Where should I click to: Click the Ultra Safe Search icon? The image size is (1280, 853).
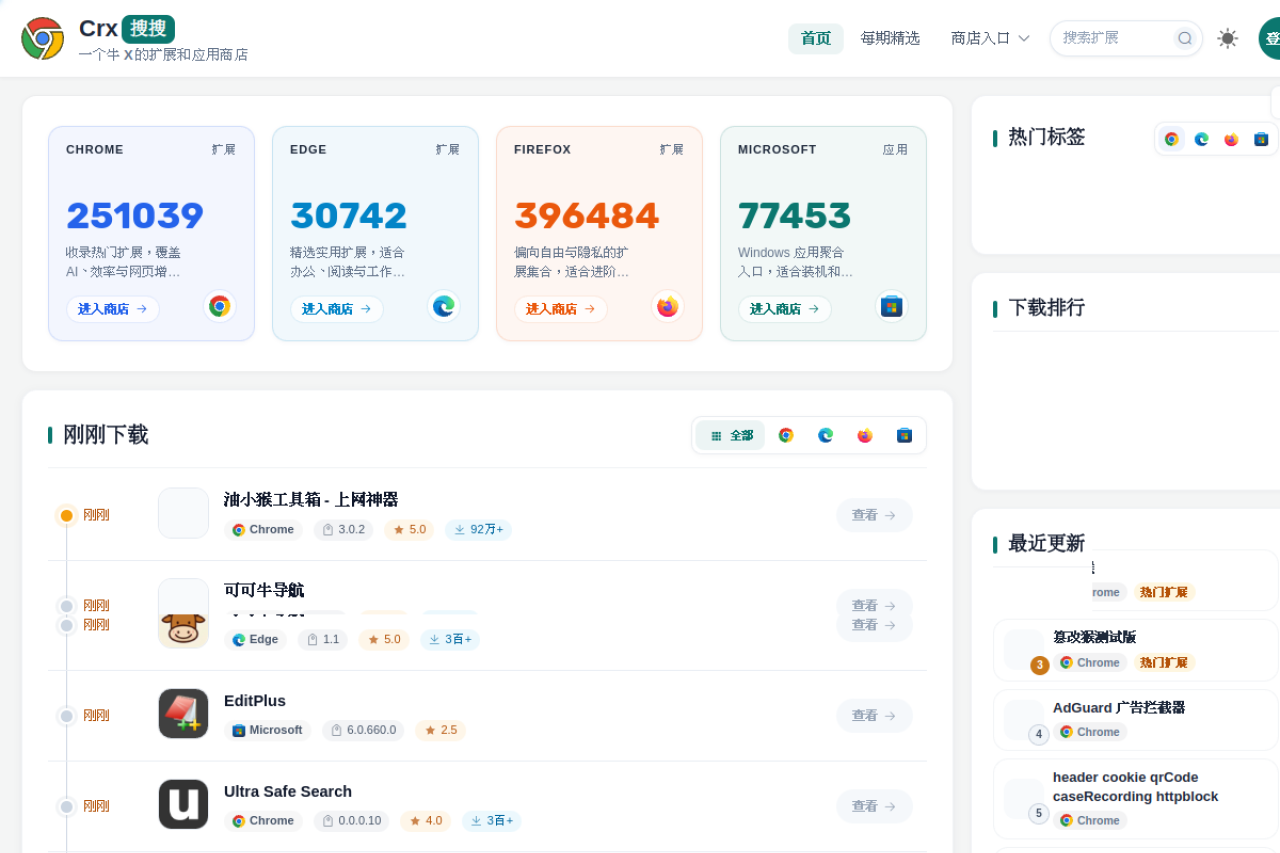[x=183, y=804]
